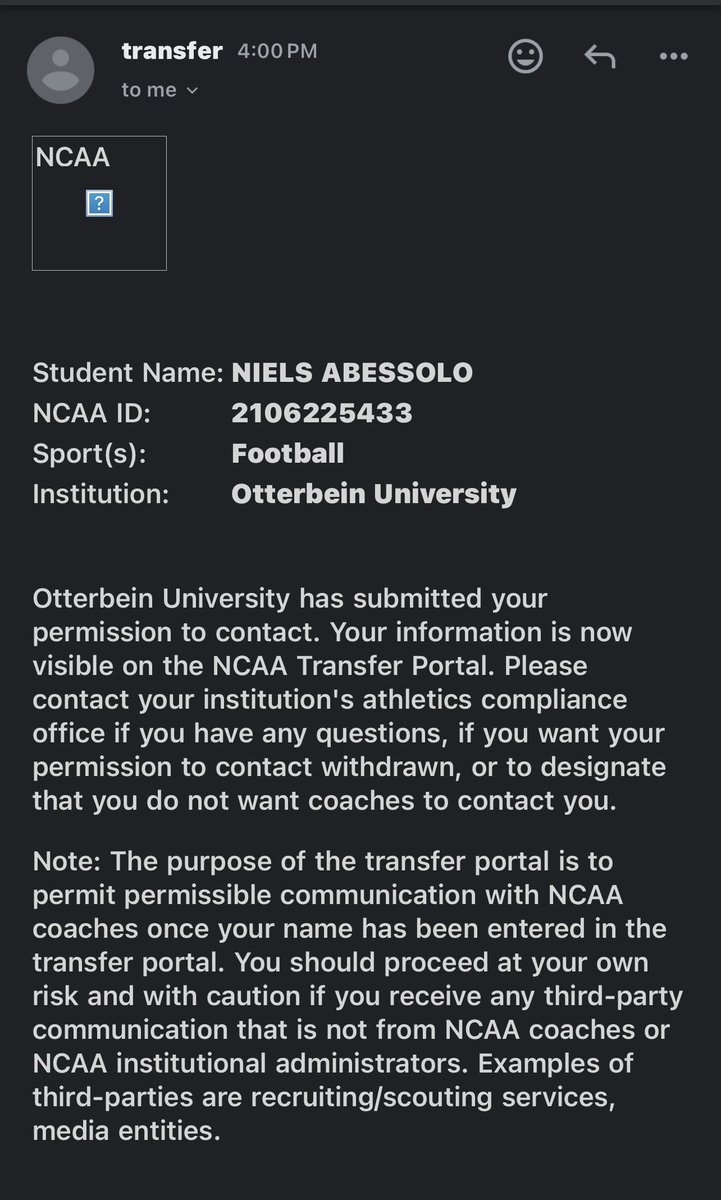
Task: Tap the 'NCAA' alt text in image box
Action: click(x=72, y=157)
